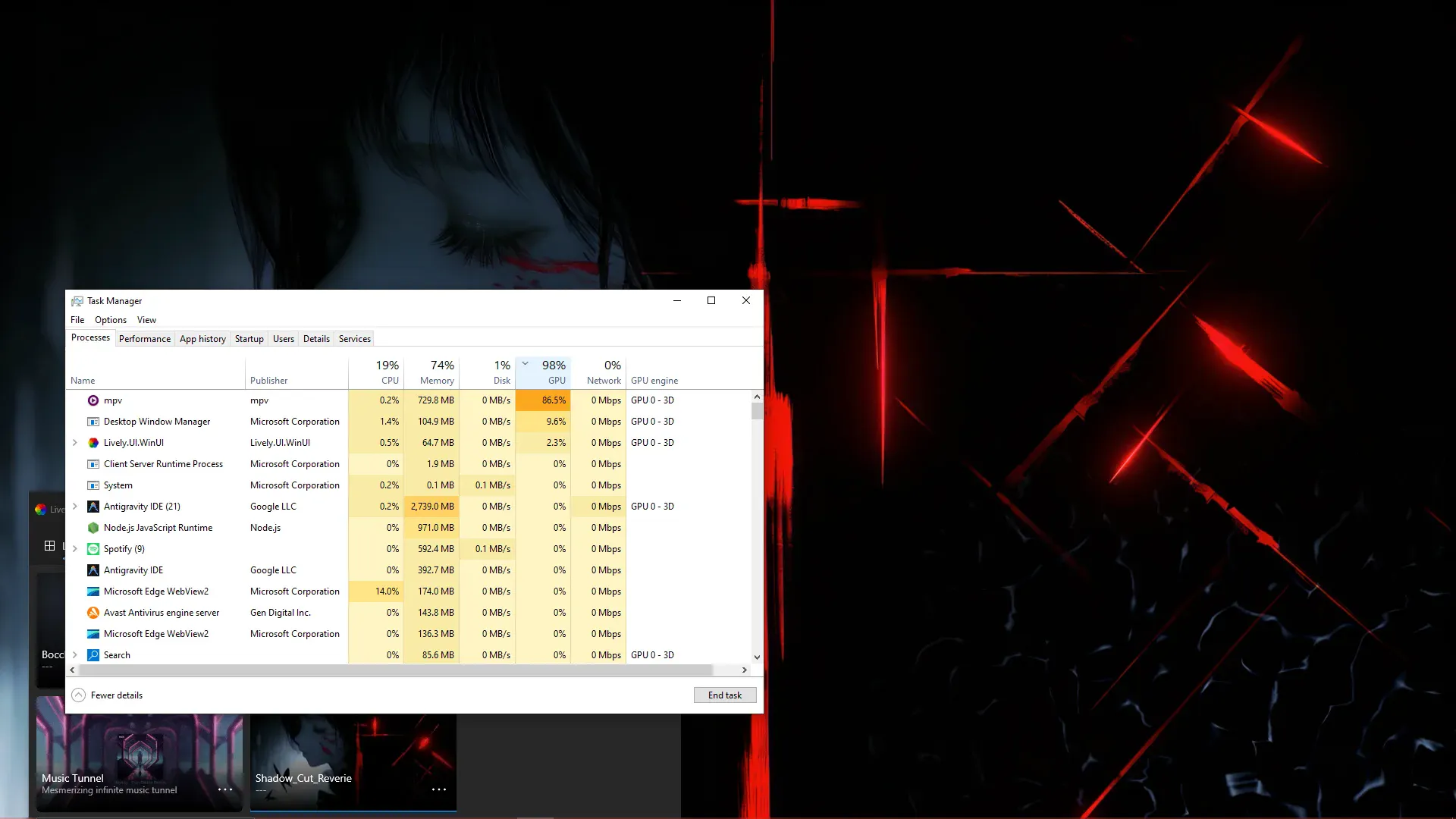Click the 14.0% CPU cell

tap(376, 591)
